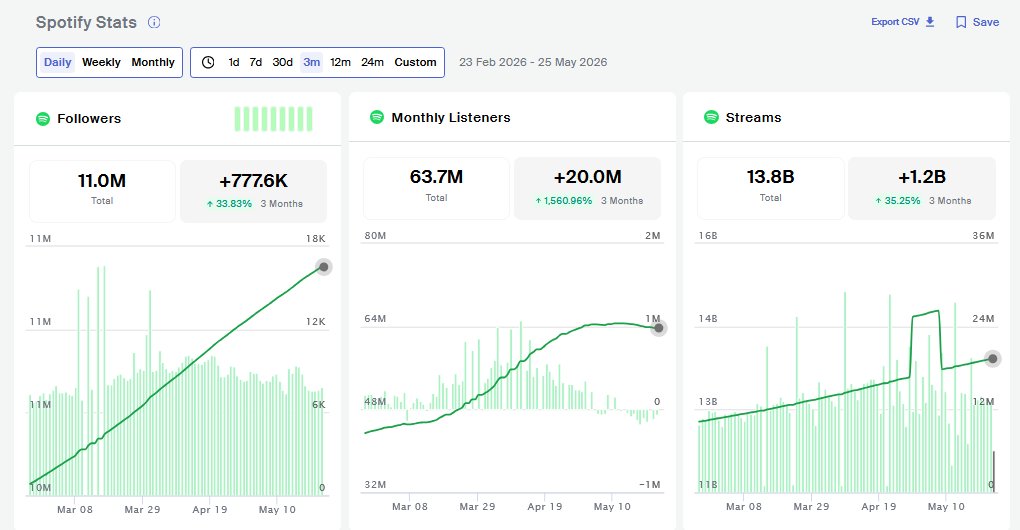Select the 24m time range
This screenshot has width=1020, height=530.
coord(372,62)
